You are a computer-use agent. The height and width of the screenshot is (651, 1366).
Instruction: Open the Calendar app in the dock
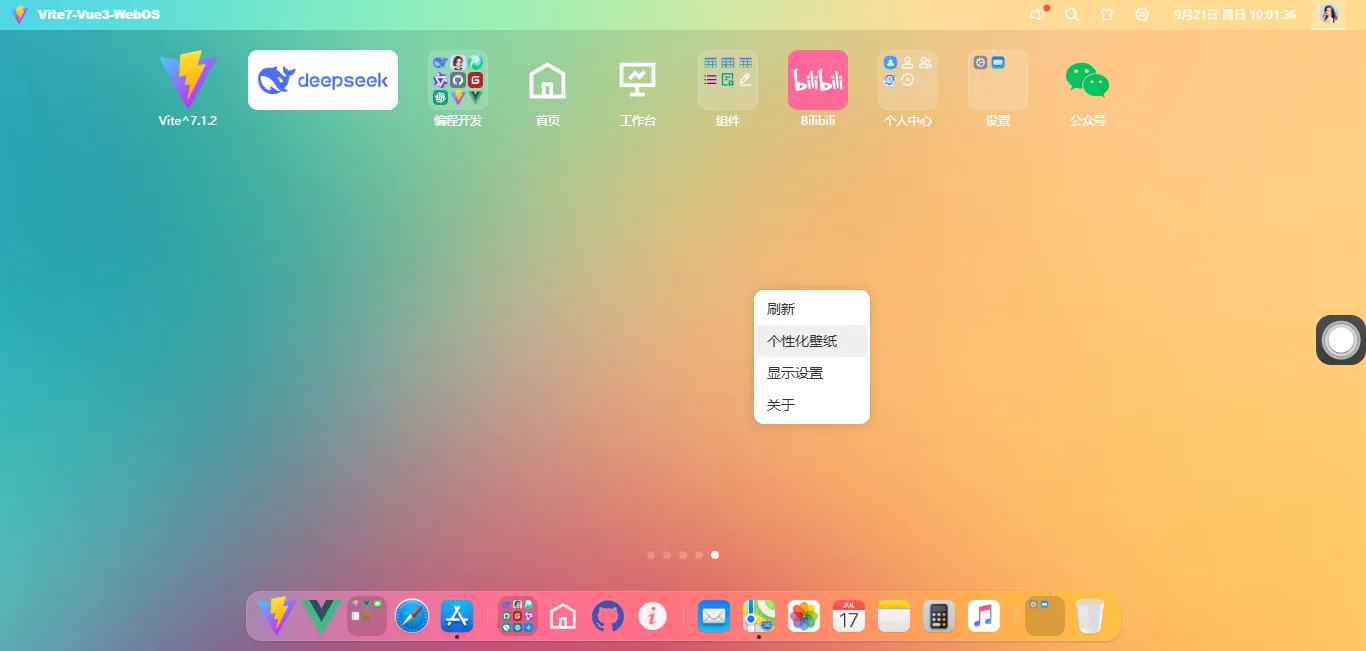click(x=848, y=616)
